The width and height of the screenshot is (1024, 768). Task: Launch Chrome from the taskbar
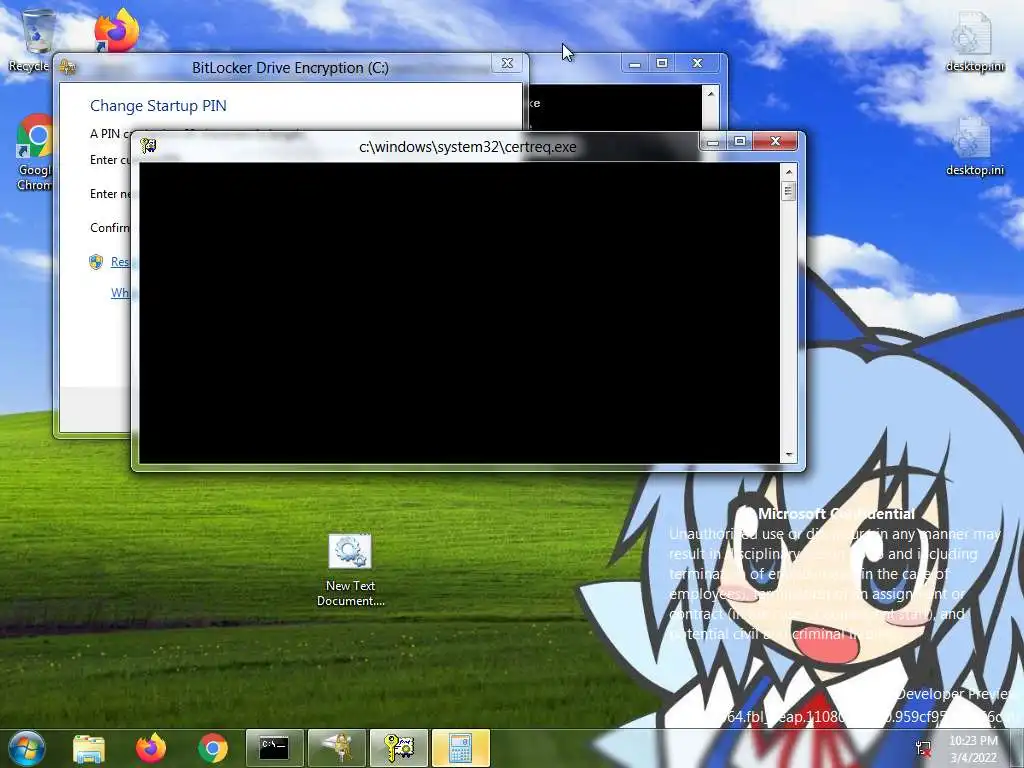(213, 748)
